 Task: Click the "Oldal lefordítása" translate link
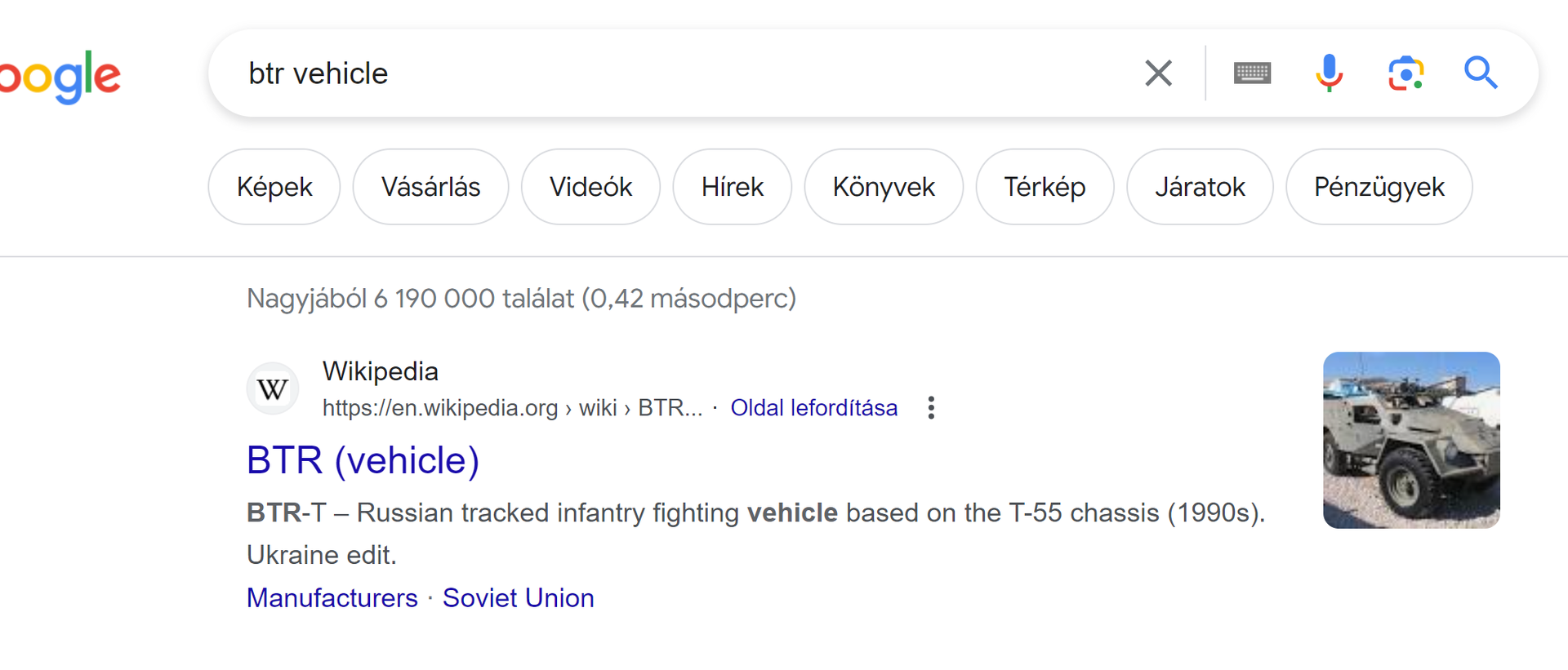pyautogui.click(x=813, y=408)
